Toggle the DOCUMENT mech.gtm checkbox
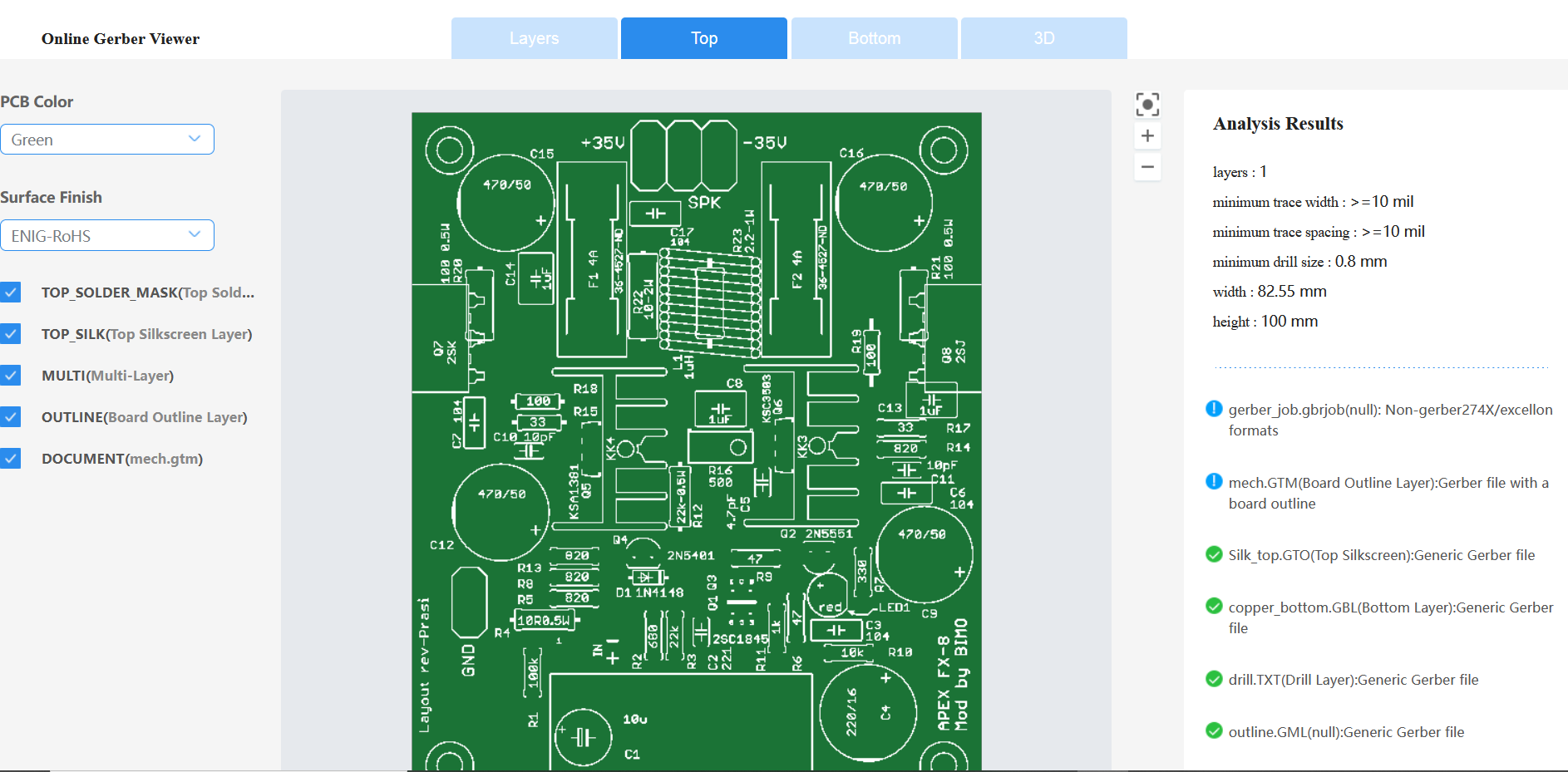1568x772 pixels. [x=10, y=459]
